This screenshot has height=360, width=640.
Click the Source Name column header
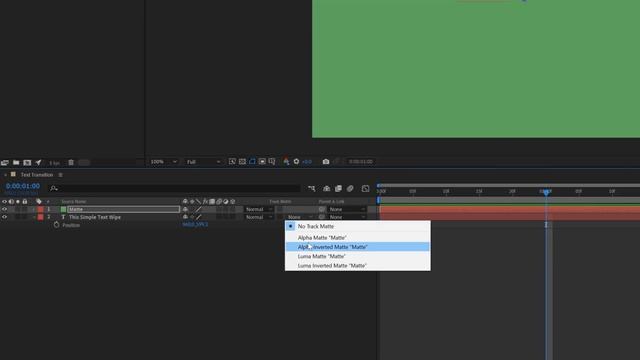(x=73, y=202)
